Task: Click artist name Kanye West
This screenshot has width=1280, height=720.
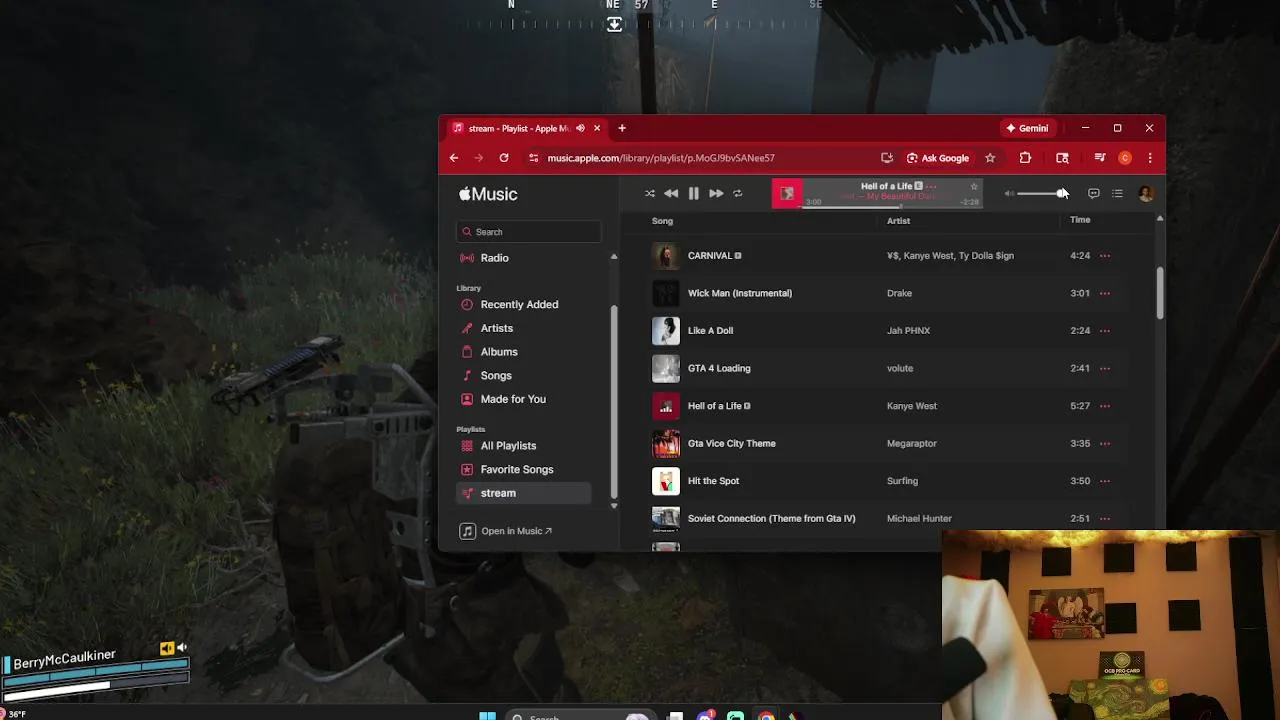Action: point(912,406)
